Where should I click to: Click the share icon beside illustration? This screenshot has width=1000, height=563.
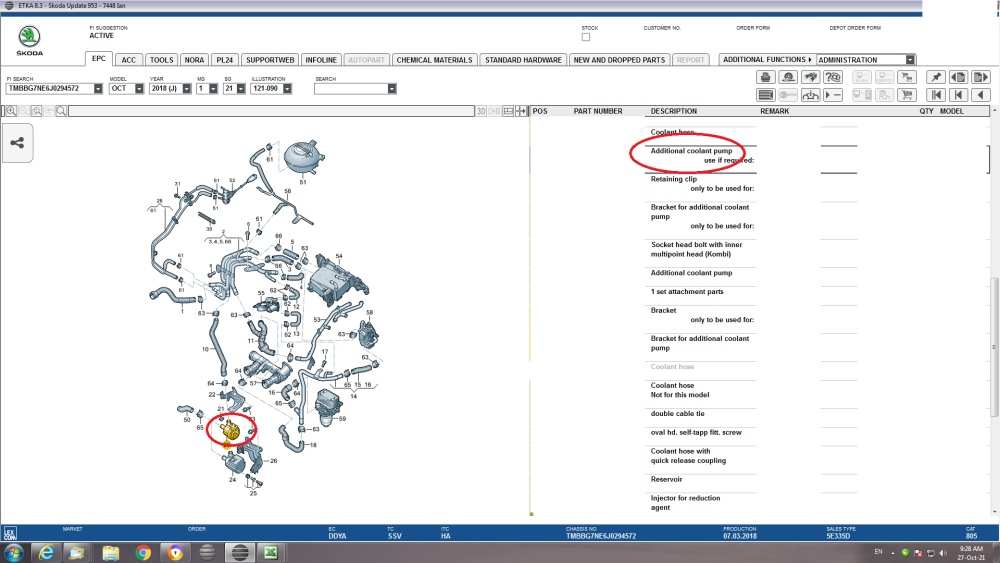tap(17, 143)
